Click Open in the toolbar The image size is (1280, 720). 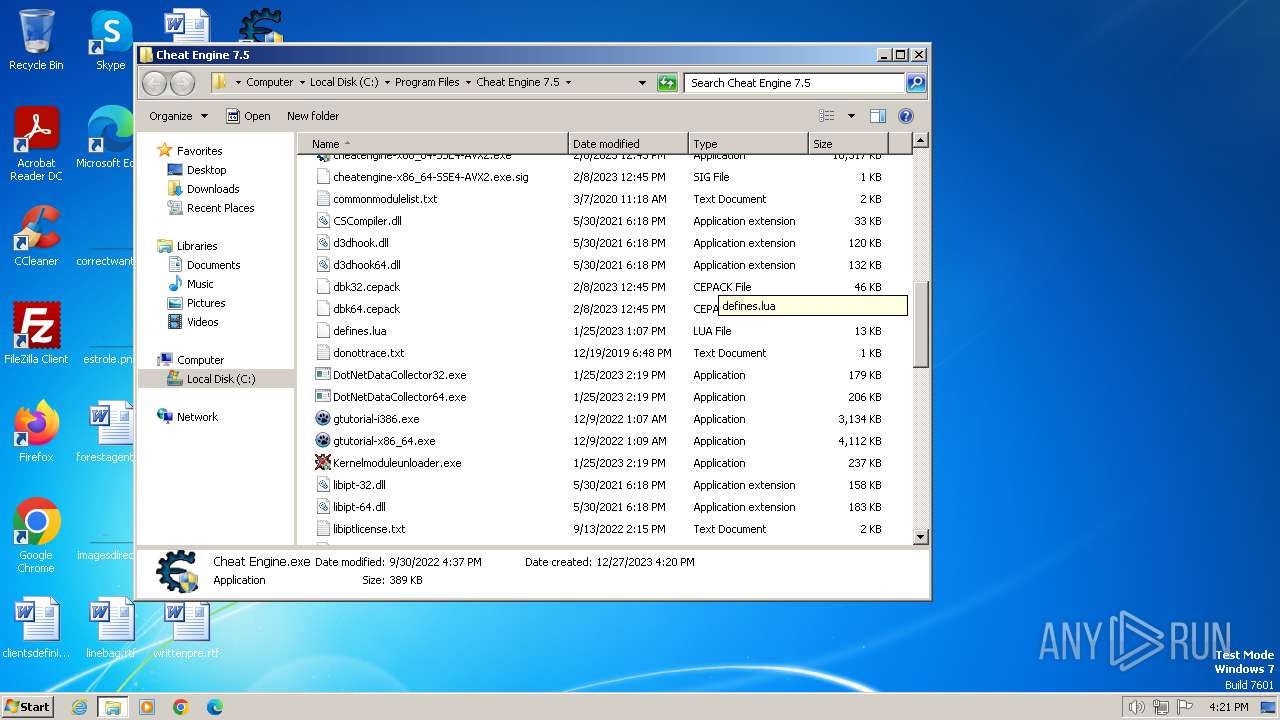point(248,116)
